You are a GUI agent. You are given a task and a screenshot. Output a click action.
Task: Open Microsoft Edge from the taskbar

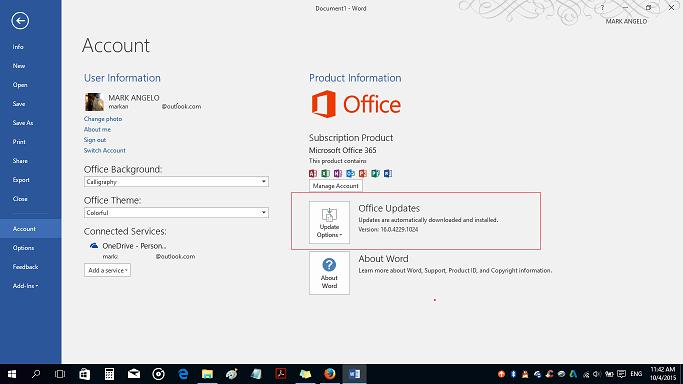tap(183, 374)
